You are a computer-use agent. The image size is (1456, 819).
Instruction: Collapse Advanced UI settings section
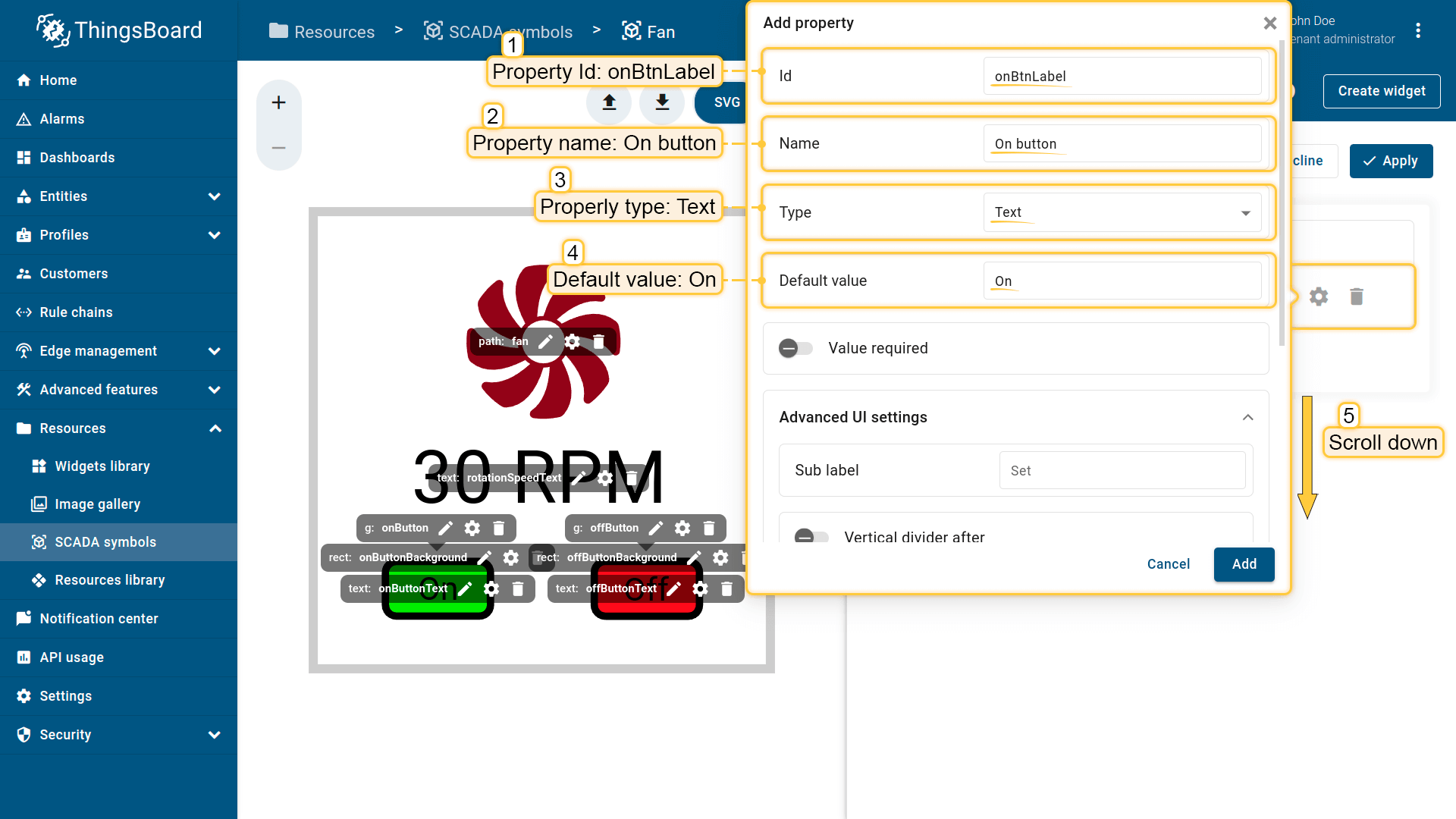pos(1247,418)
